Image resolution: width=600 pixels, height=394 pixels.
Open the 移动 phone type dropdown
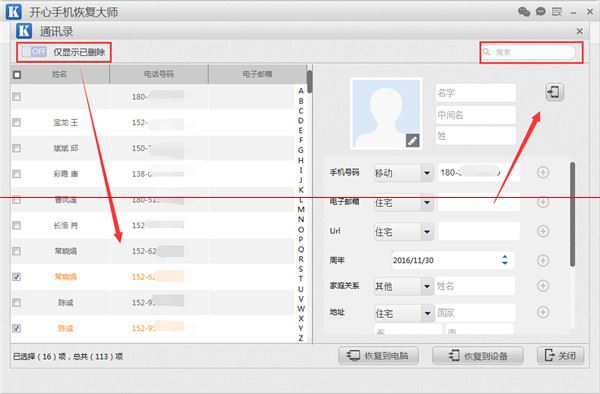click(x=404, y=173)
